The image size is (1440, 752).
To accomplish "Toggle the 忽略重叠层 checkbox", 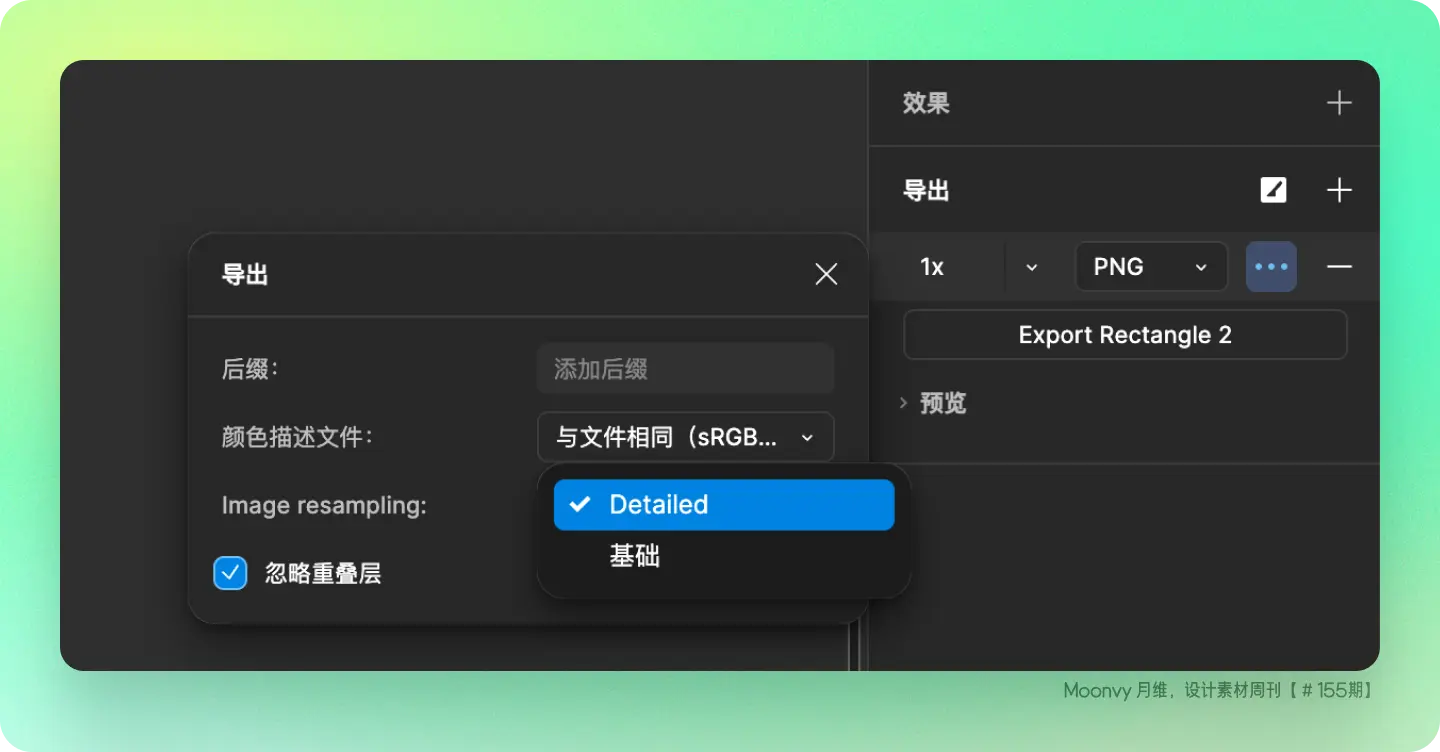I will click(230, 573).
